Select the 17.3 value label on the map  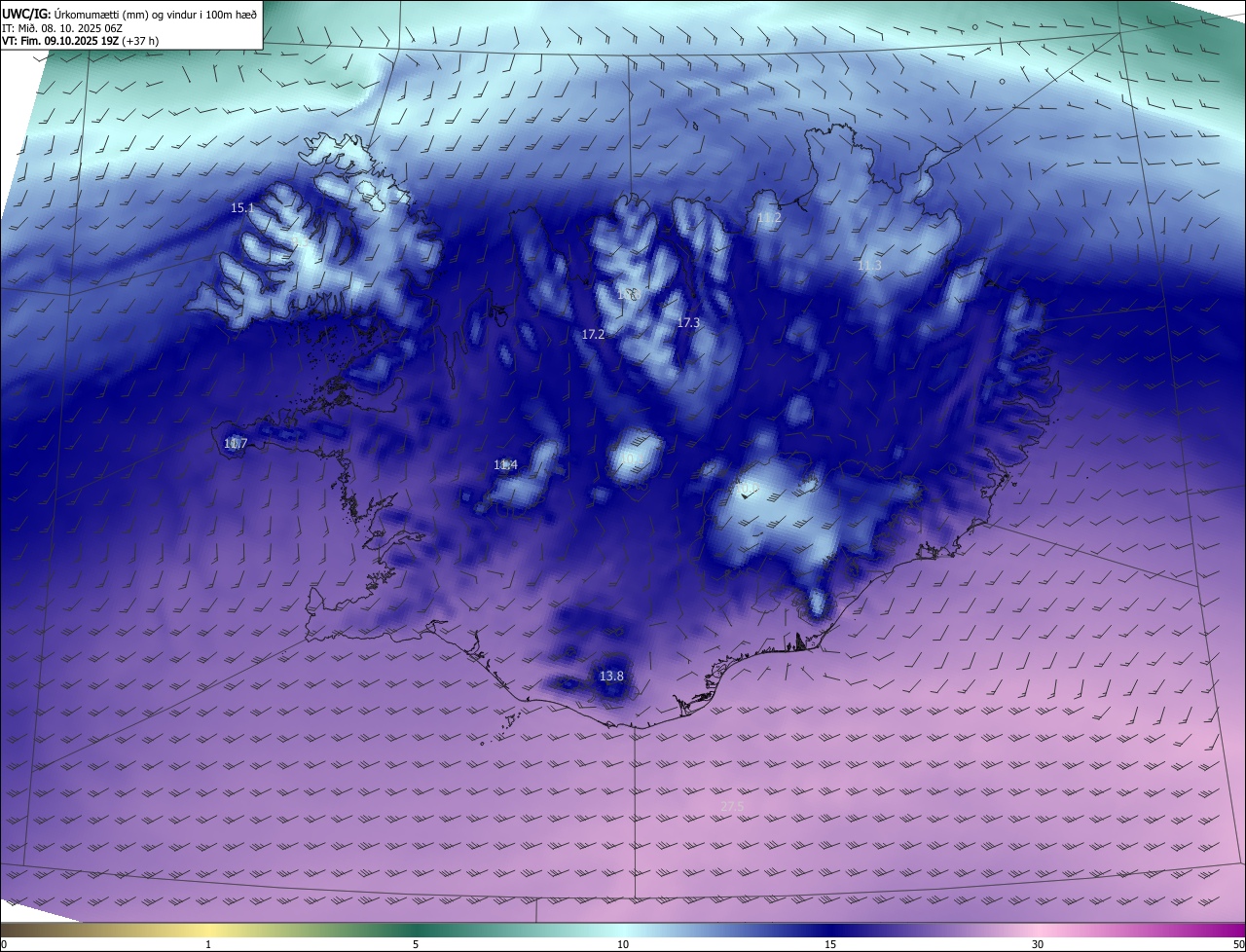[688, 322]
